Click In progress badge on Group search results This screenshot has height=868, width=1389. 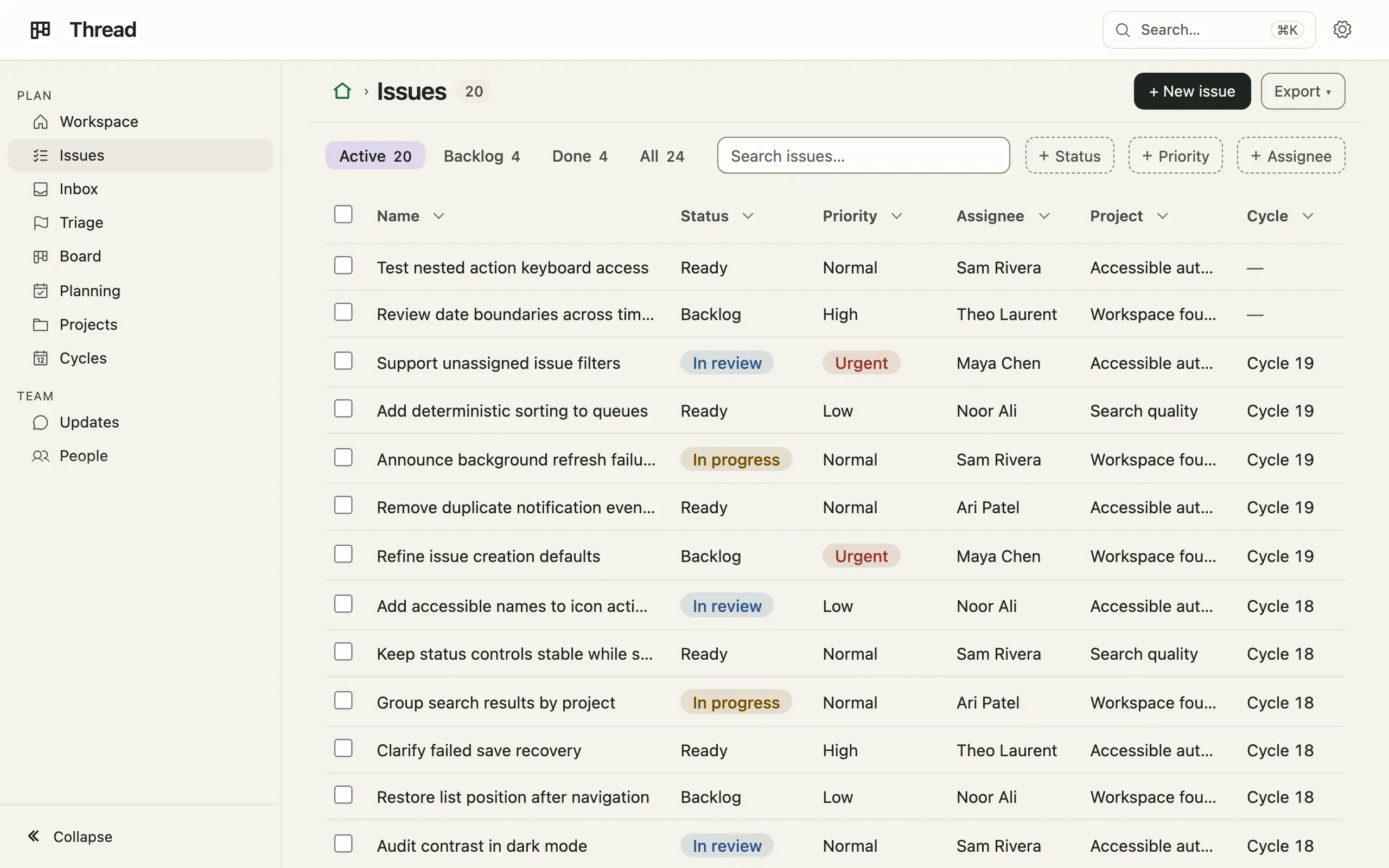[736, 703]
